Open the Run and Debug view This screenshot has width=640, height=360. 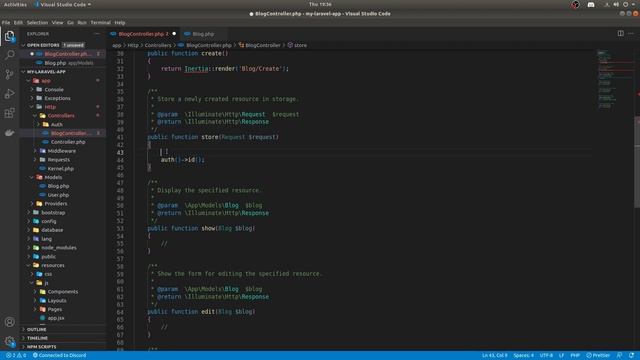[9, 94]
